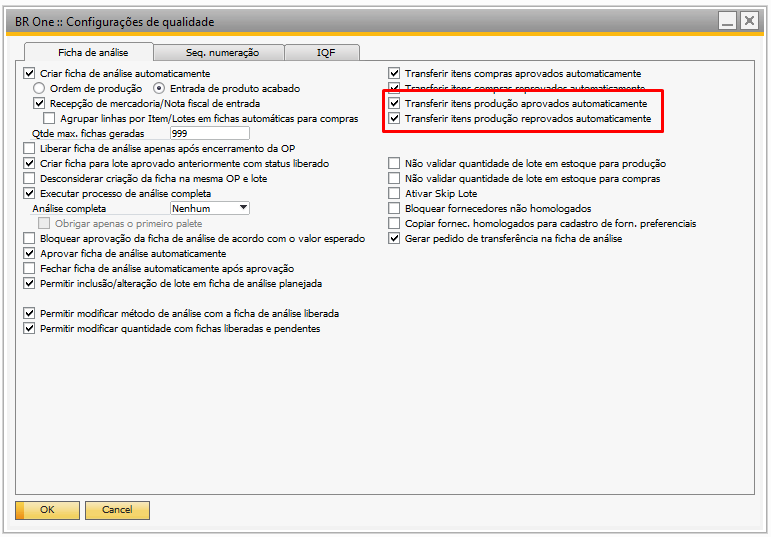Toggle Aprovar ficha de análise automaticamente
Screen dimensions: 771x537
[x=30, y=253]
